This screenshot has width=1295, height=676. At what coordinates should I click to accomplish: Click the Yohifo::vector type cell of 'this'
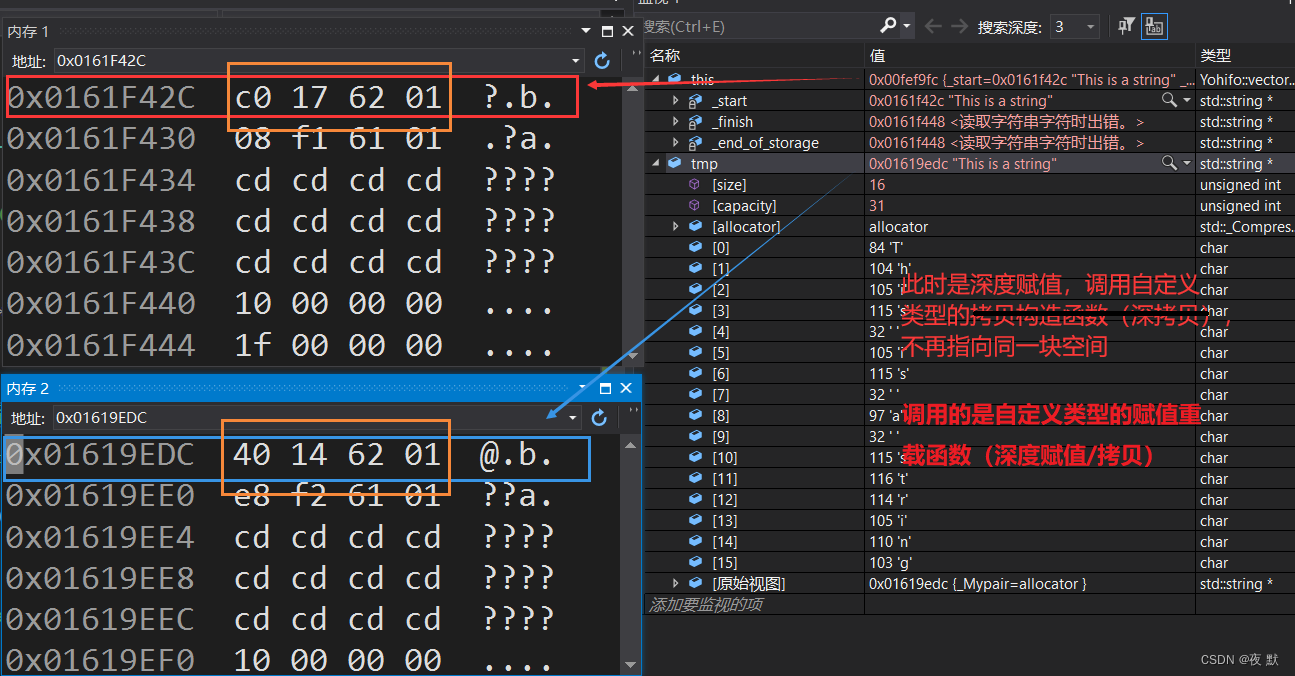(1247, 80)
